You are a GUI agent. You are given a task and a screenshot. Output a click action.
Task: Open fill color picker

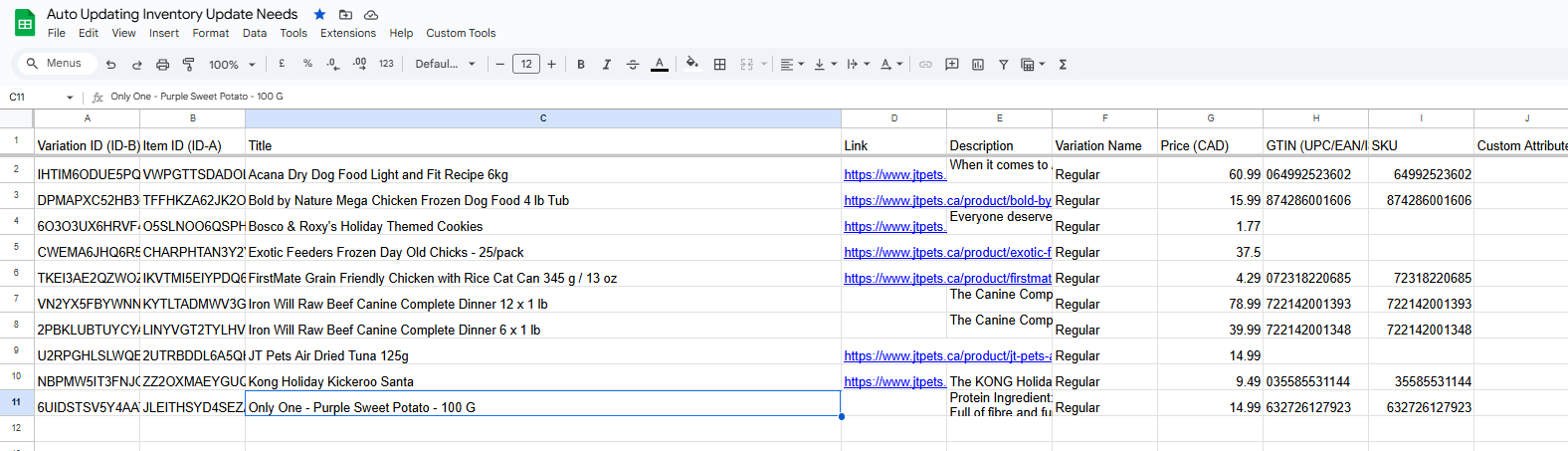click(692, 64)
